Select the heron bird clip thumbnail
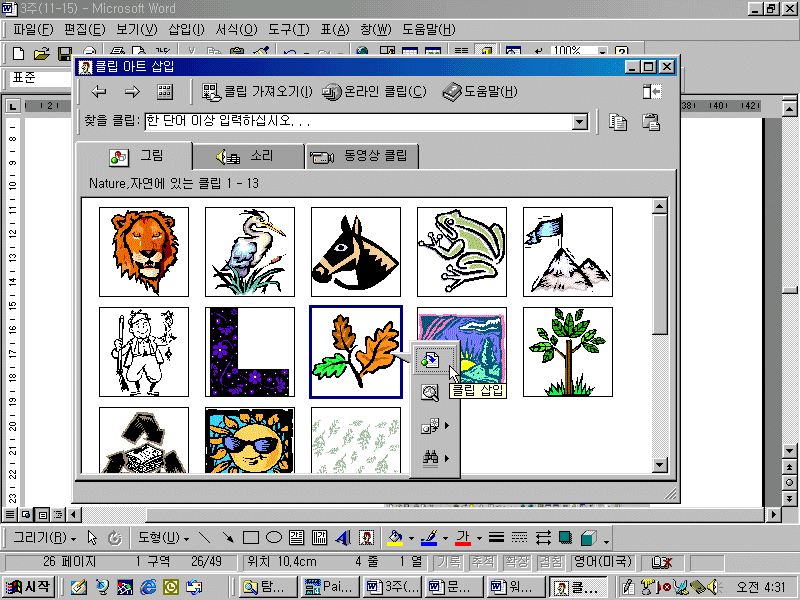 [250, 252]
